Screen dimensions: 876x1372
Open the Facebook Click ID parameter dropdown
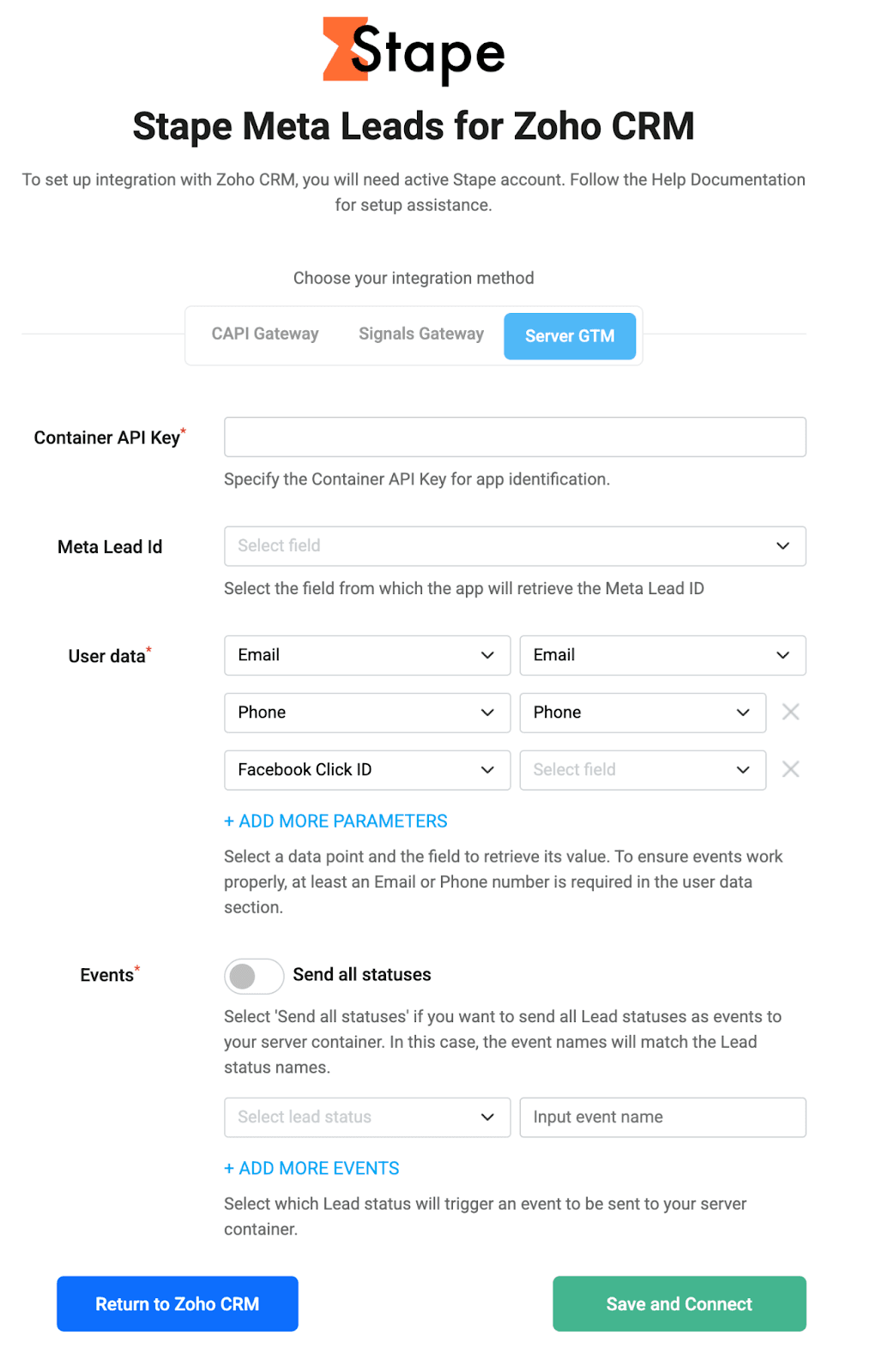point(367,770)
